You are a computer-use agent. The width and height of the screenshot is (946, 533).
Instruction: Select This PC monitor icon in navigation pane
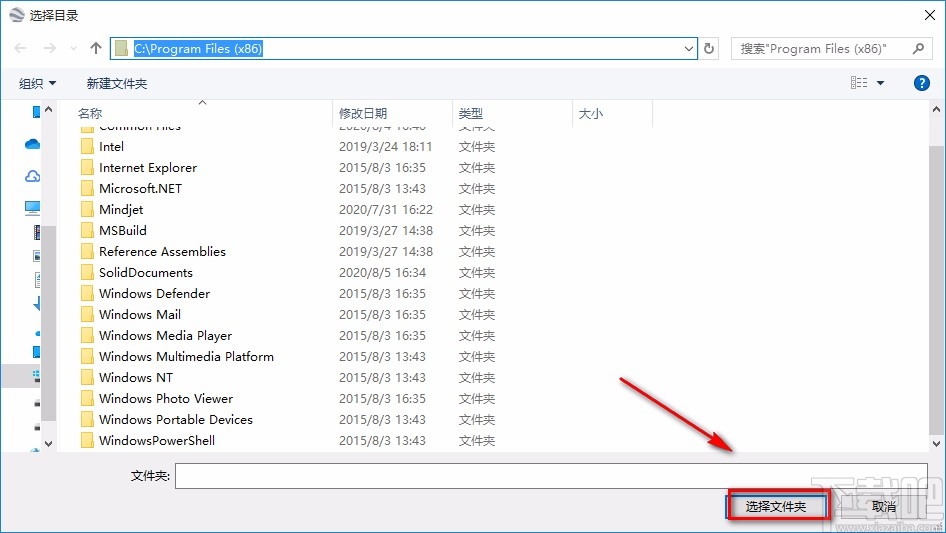33,208
